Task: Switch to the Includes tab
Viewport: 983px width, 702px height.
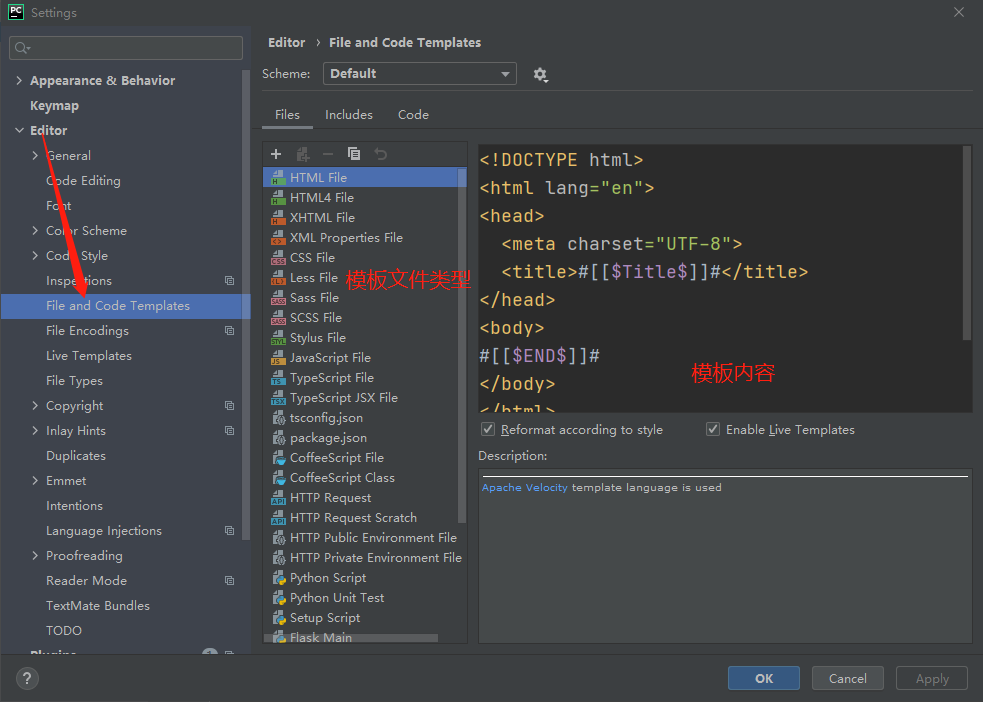Action: click(348, 114)
